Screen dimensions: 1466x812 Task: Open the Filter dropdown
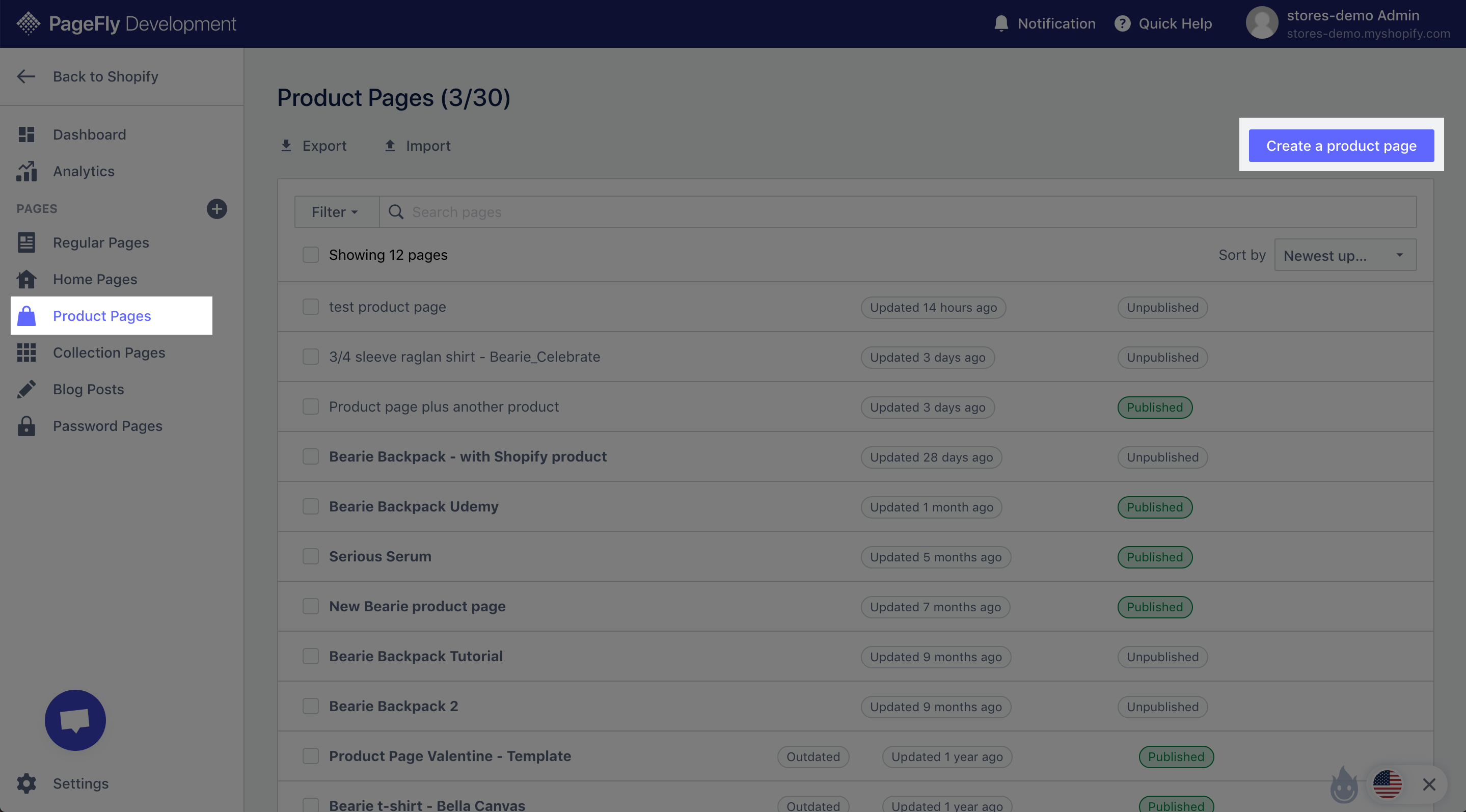pyautogui.click(x=336, y=212)
